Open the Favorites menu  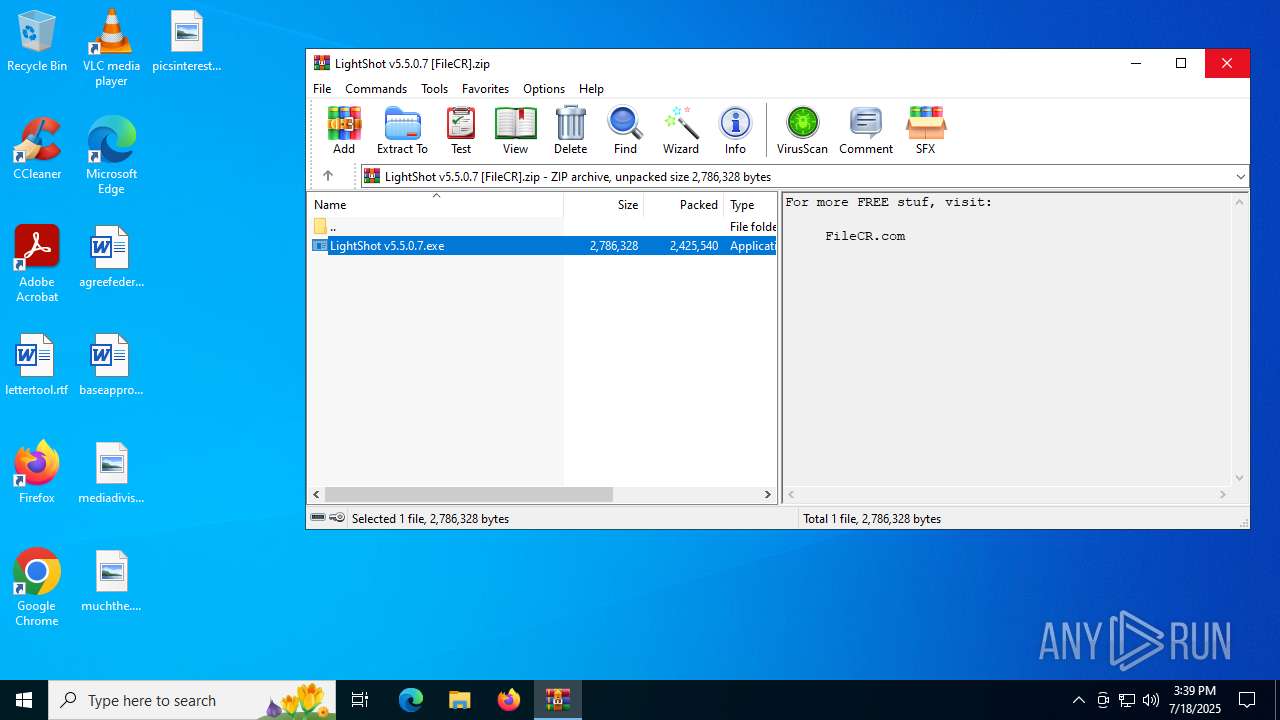[x=485, y=89]
